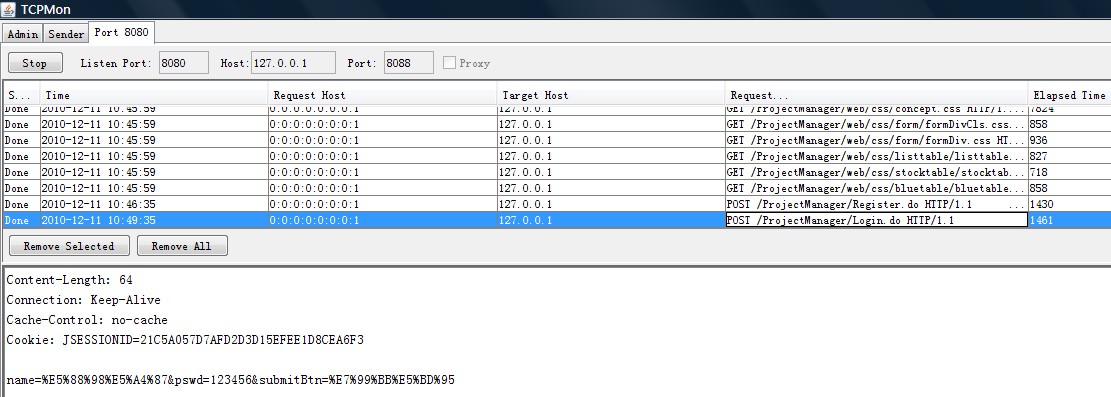Switch to the Admin tab
Screen dimensions: 1111x397
click(x=23, y=33)
